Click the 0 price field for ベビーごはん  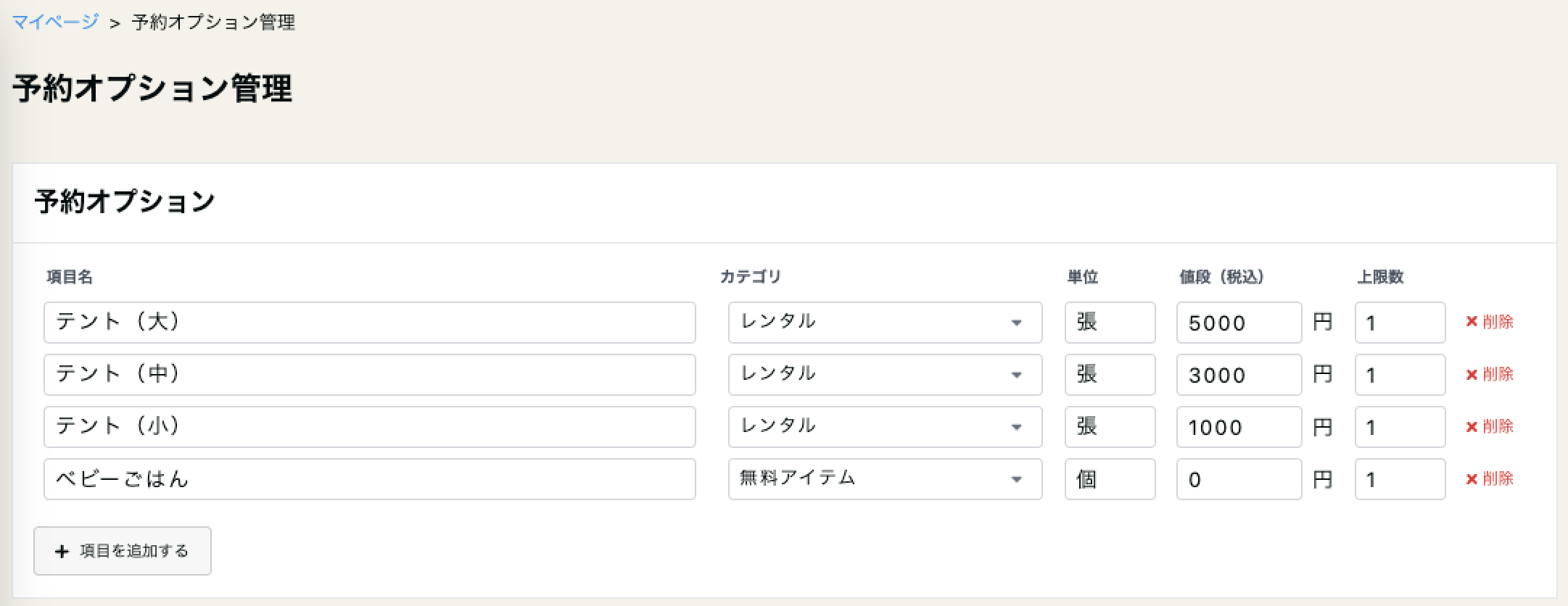coord(1238,479)
